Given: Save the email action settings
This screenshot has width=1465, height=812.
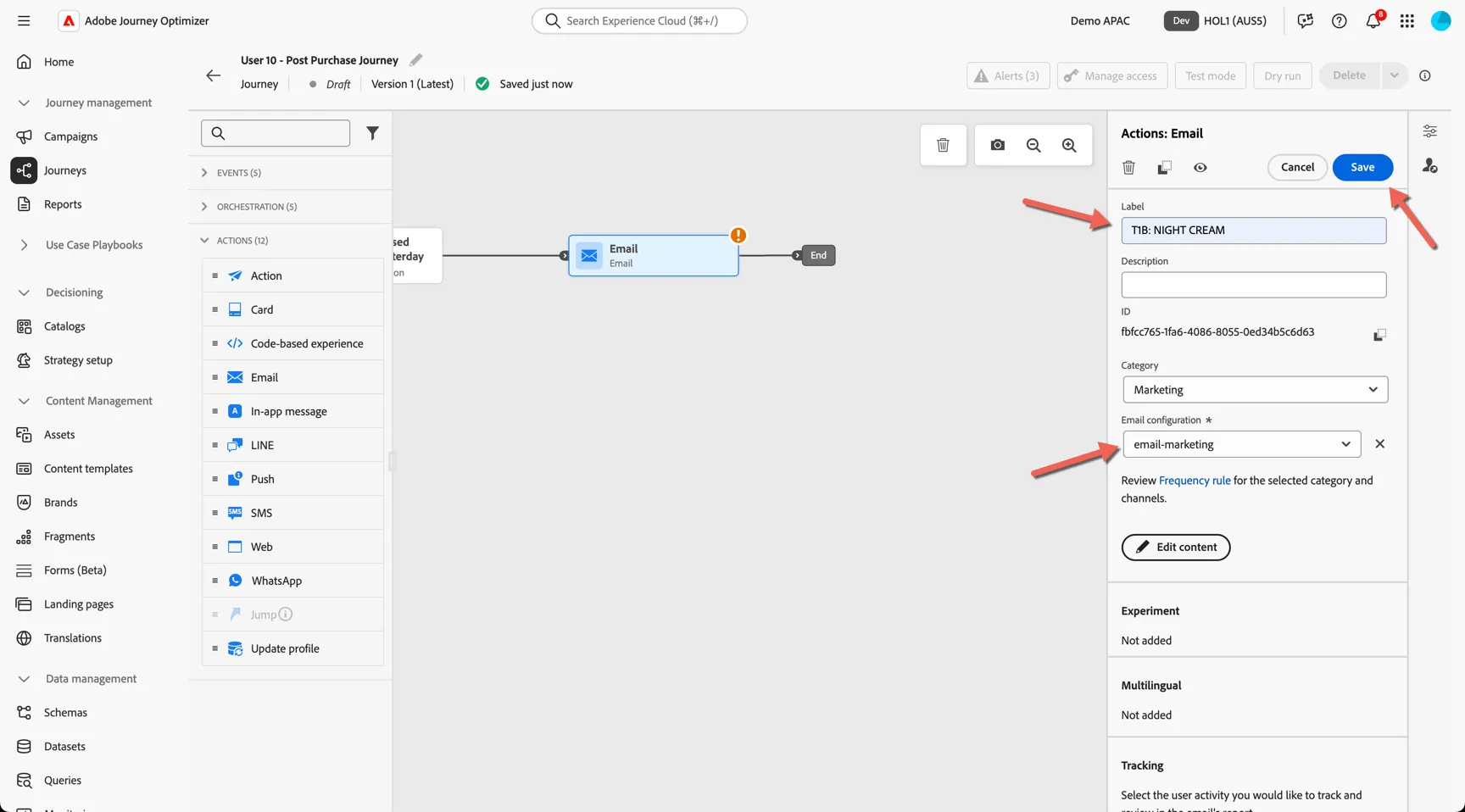Looking at the screenshot, I should pyautogui.click(x=1362, y=167).
